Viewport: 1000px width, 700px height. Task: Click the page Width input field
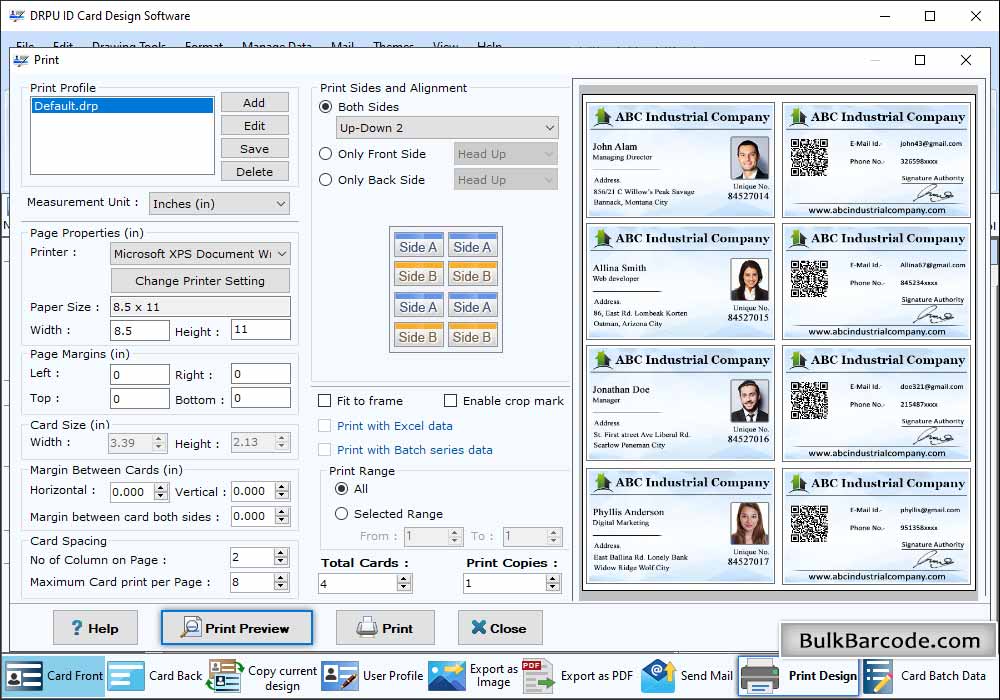coord(140,331)
